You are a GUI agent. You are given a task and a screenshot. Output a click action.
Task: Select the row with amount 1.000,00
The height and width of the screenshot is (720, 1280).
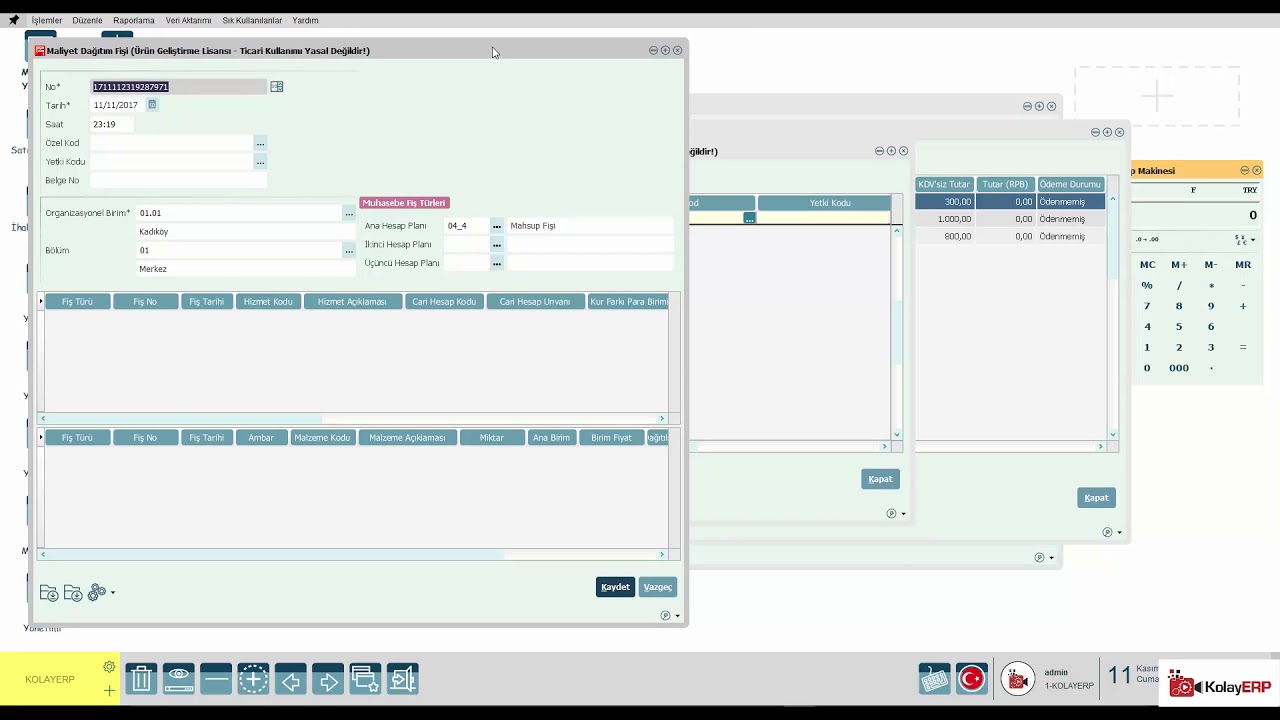pos(1010,219)
